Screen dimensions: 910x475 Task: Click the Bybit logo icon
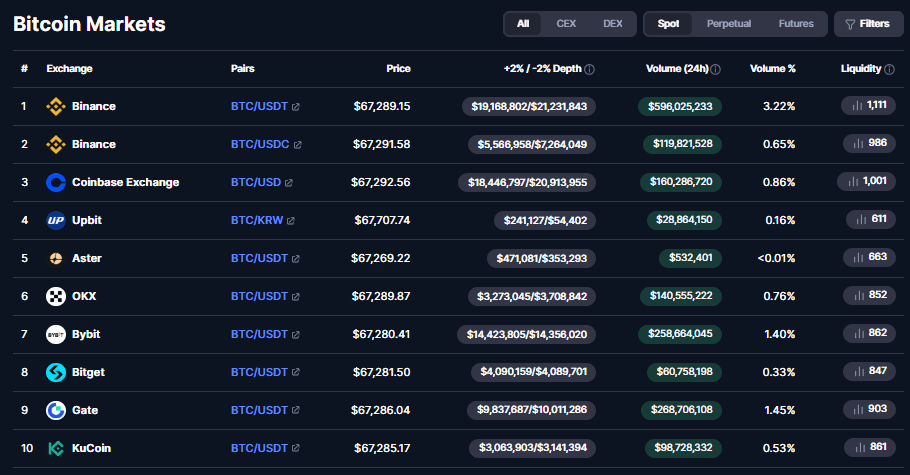click(x=56, y=334)
